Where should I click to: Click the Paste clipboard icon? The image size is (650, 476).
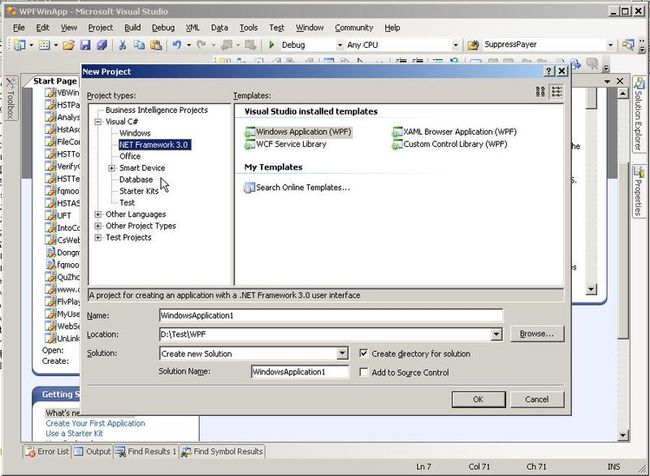tap(156, 45)
